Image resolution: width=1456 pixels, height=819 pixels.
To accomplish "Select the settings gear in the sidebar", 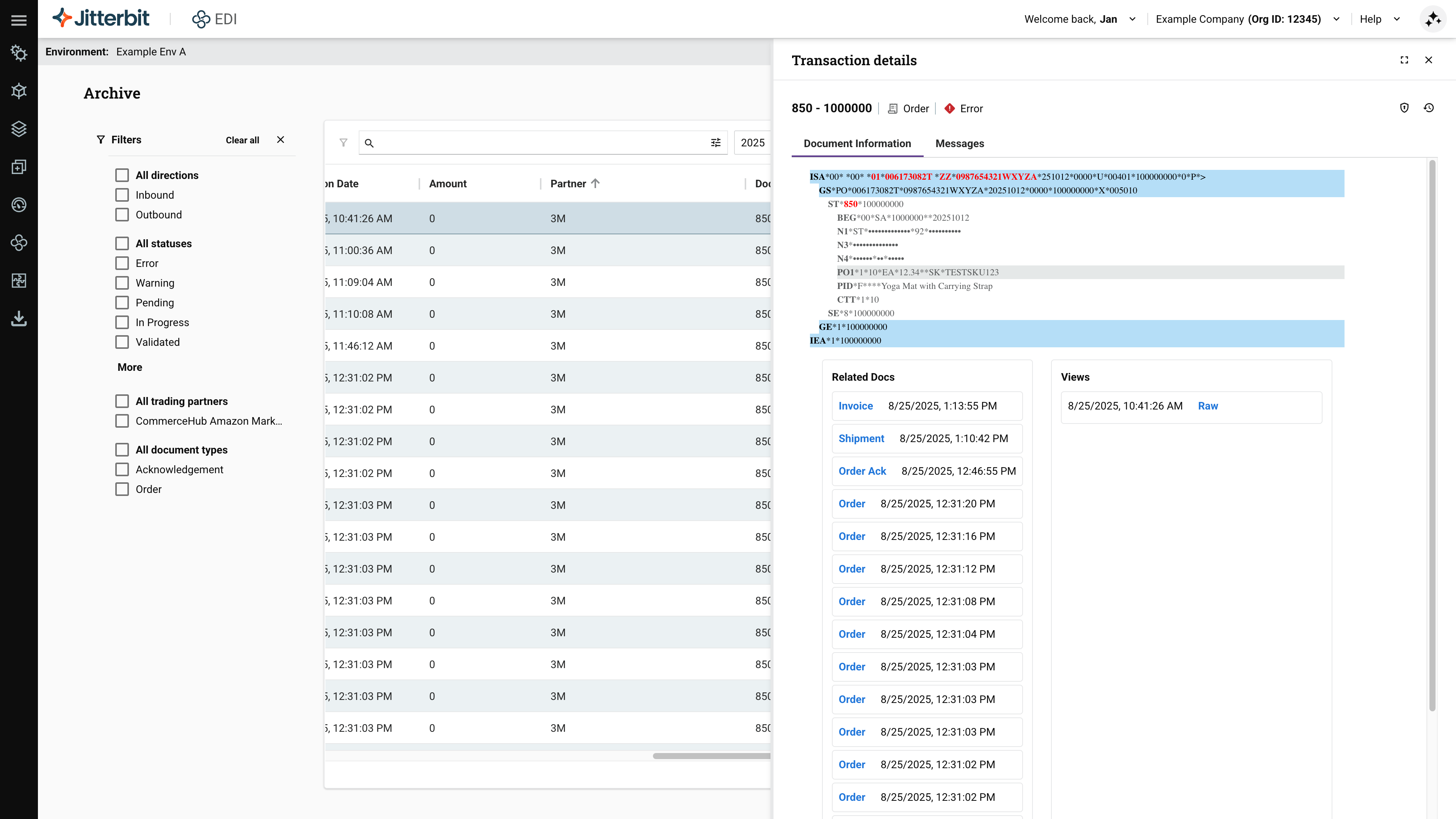I will click(19, 53).
